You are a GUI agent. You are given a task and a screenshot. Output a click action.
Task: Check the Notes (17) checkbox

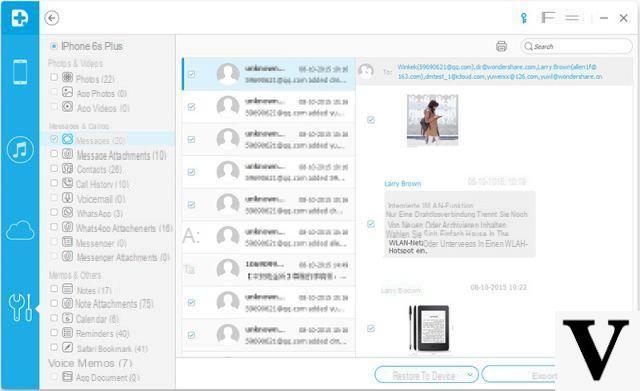tap(53, 289)
